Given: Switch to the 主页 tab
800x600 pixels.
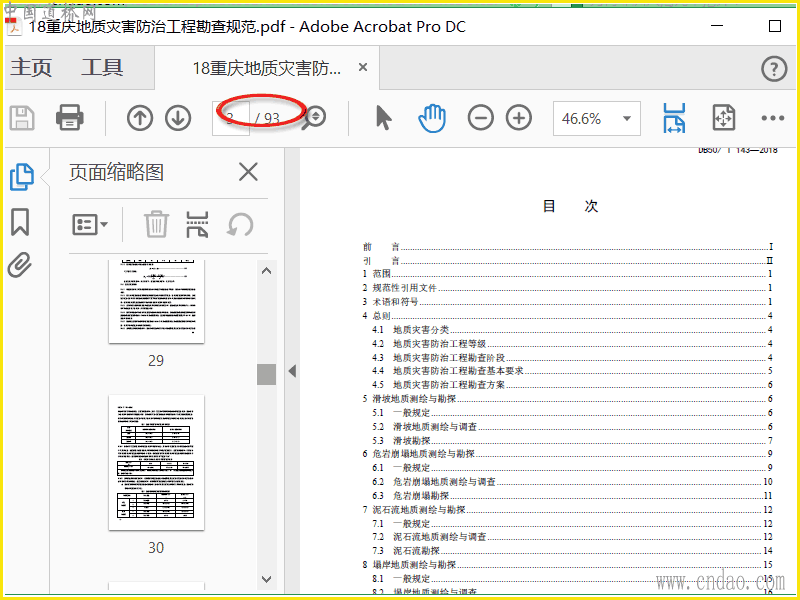Looking at the screenshot, I should [x=31, y=67].
